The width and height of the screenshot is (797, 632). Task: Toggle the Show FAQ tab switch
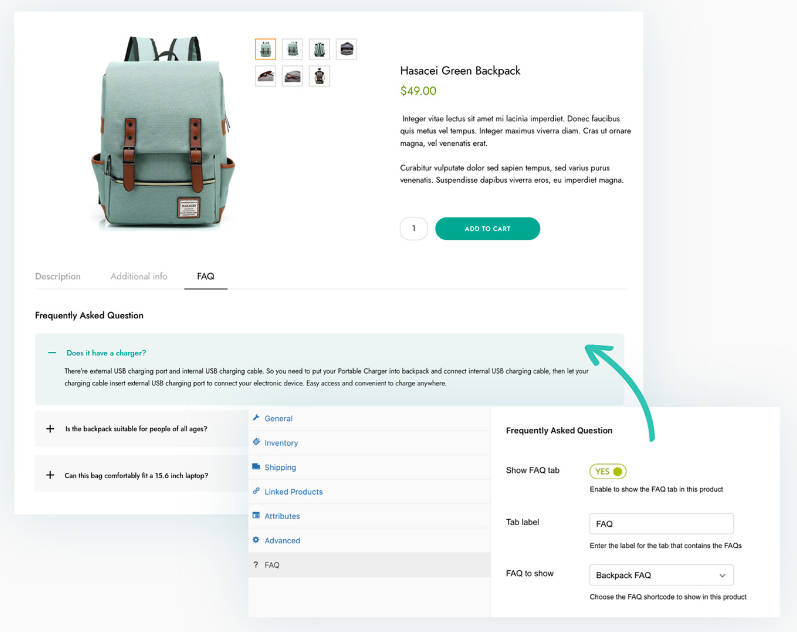click(608, 471)
